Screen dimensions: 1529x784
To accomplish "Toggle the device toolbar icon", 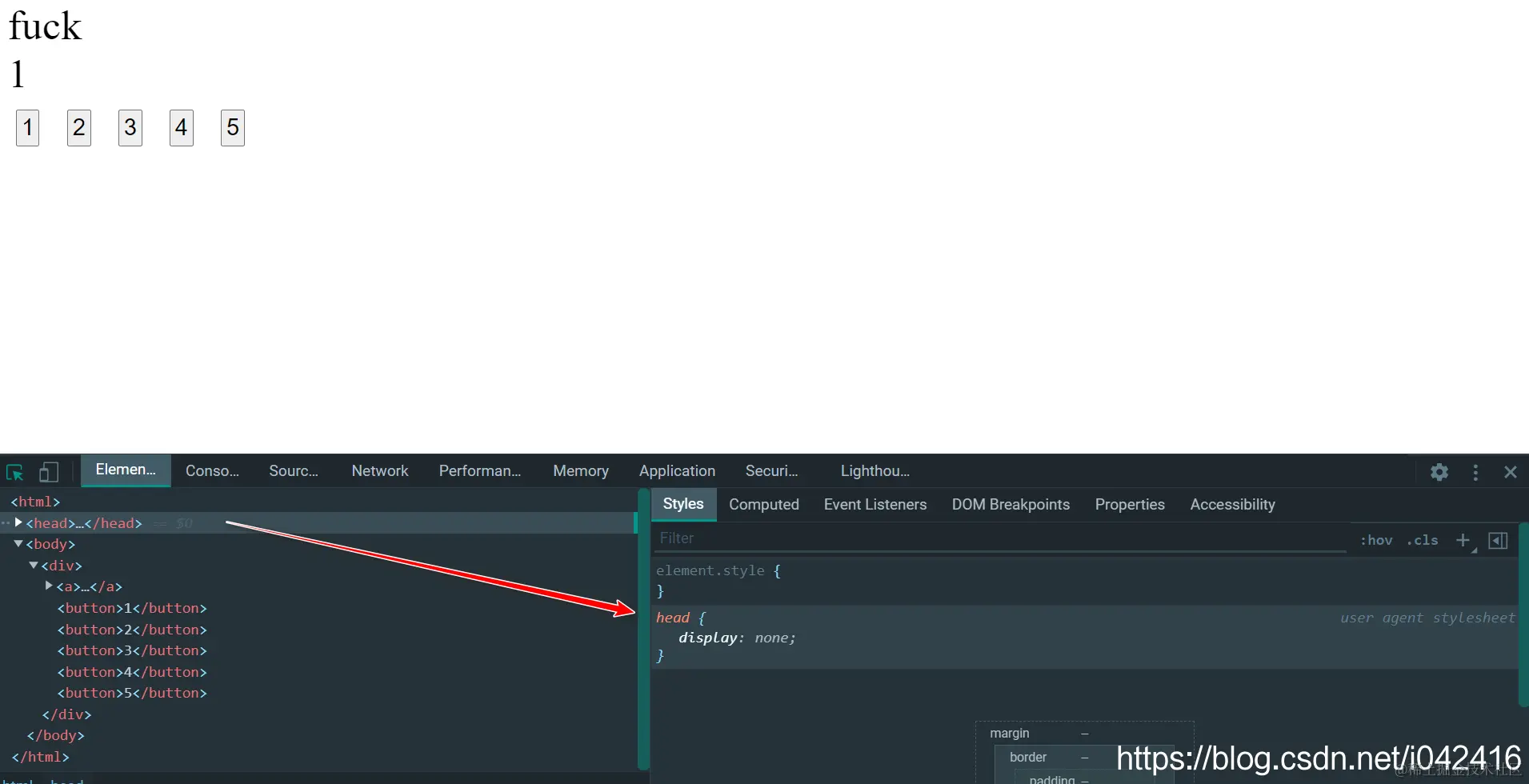I will click(x=49, y=472).
